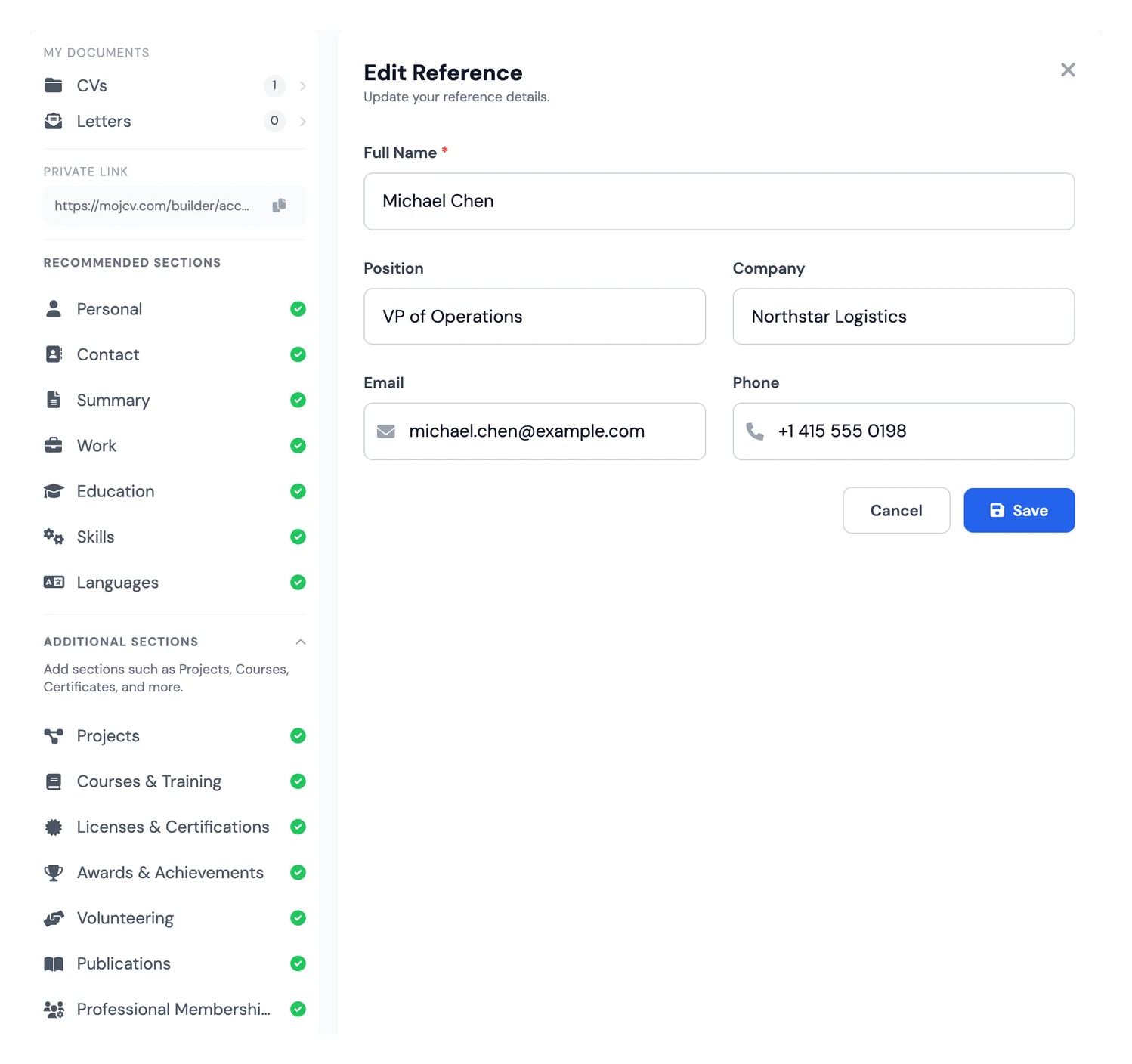Expand Letters with the chevron arrow

303,121
